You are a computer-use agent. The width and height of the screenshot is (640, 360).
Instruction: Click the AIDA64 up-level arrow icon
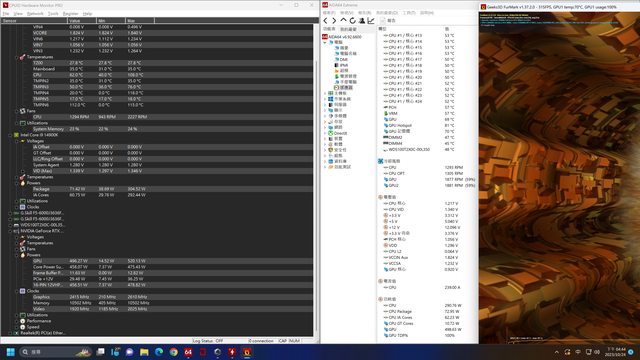pyautogui.click(x=343, y=20)
